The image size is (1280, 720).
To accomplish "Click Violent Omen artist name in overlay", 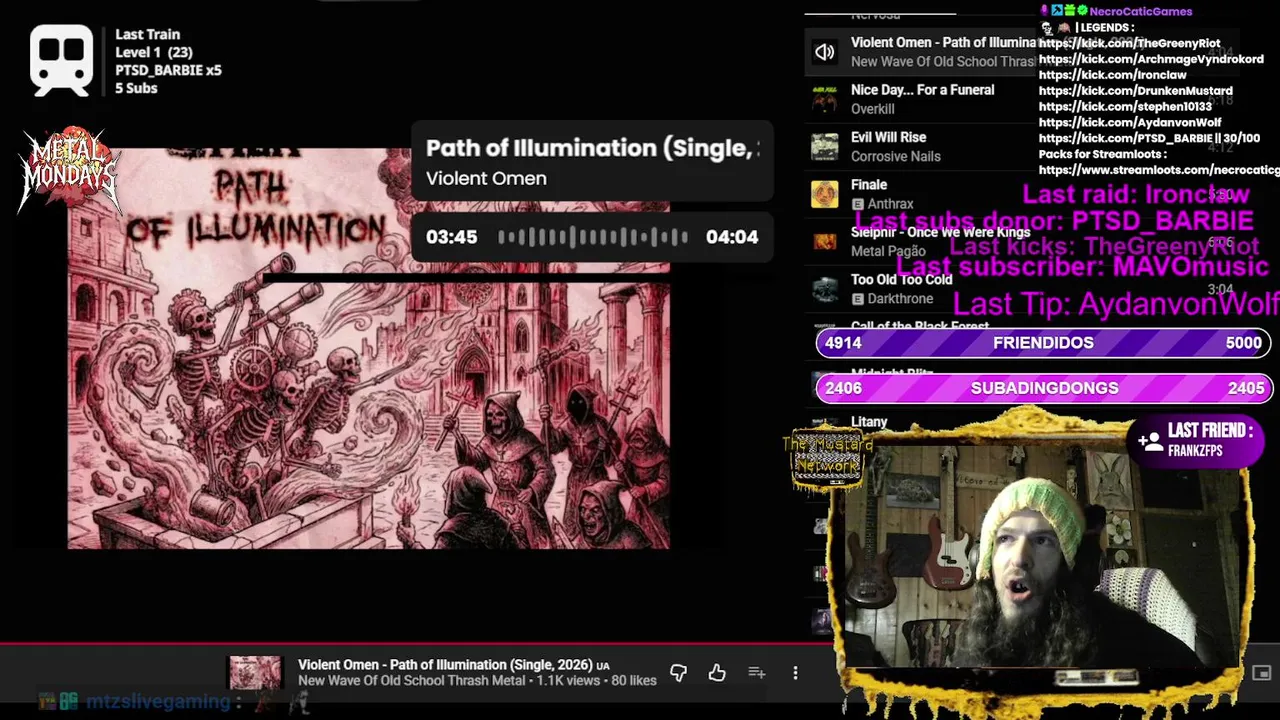I will [x=486, y=179].
